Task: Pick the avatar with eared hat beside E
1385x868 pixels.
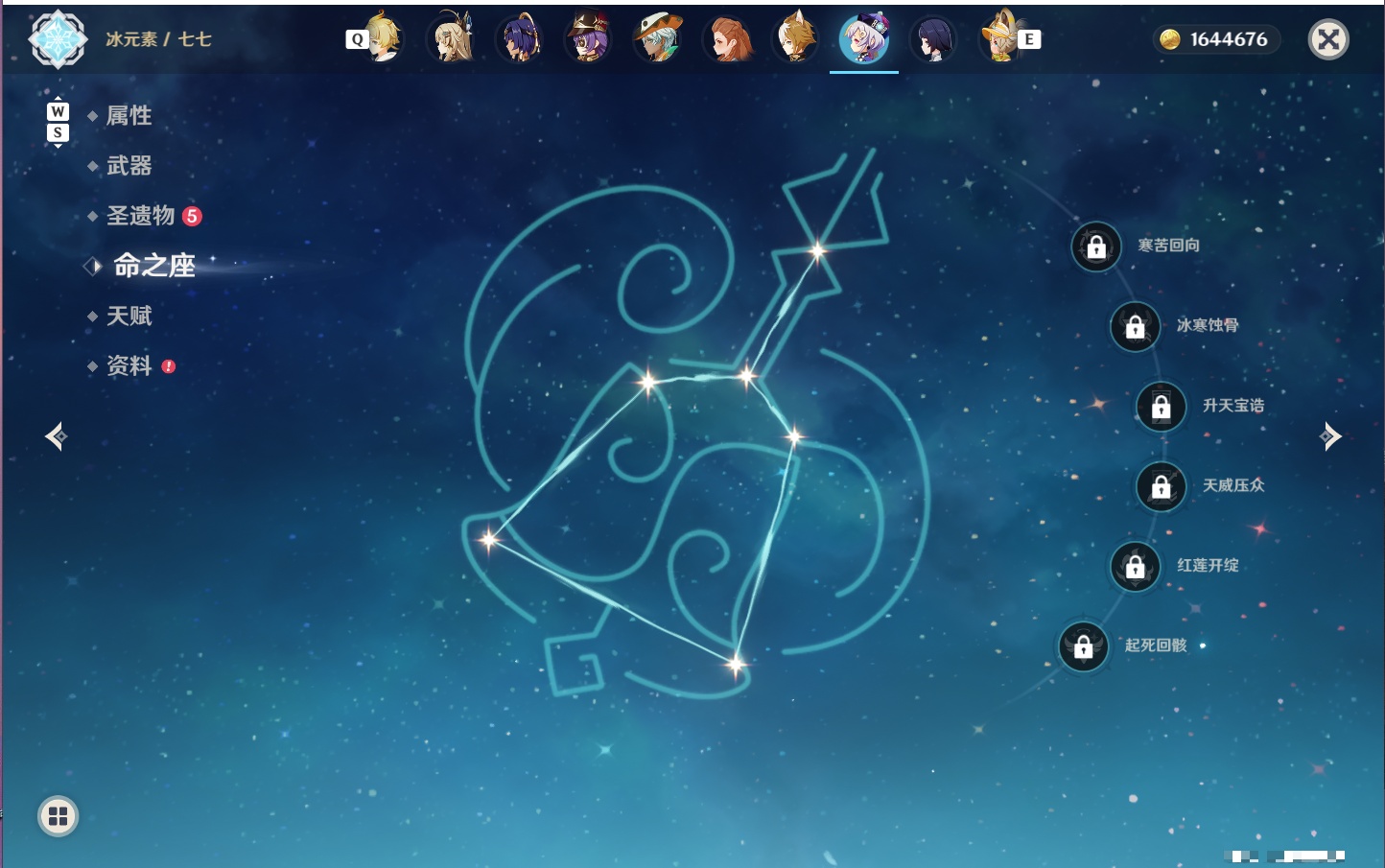Action: click(1000, 38)
